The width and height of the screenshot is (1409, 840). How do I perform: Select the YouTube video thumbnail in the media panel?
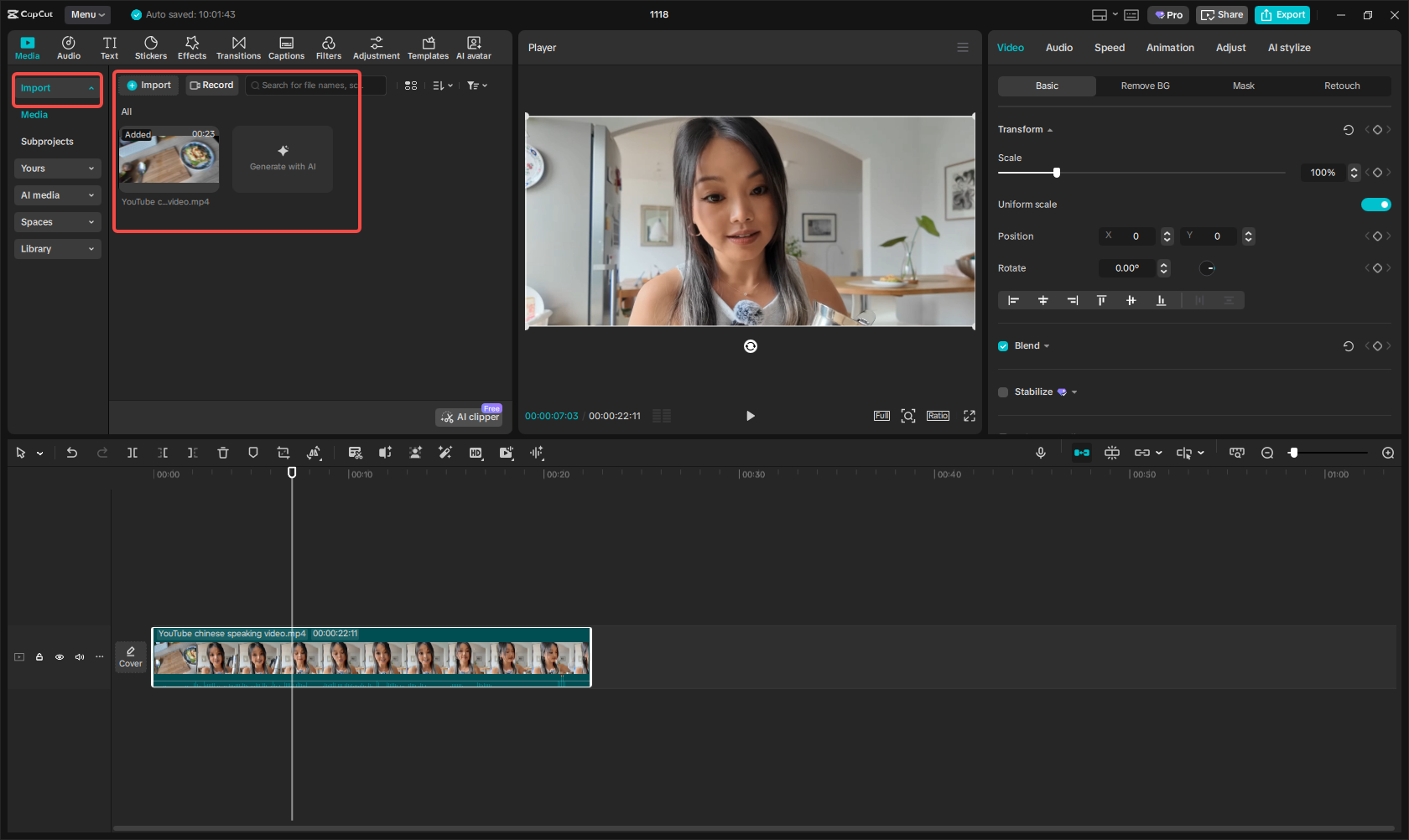pos(169,158)
